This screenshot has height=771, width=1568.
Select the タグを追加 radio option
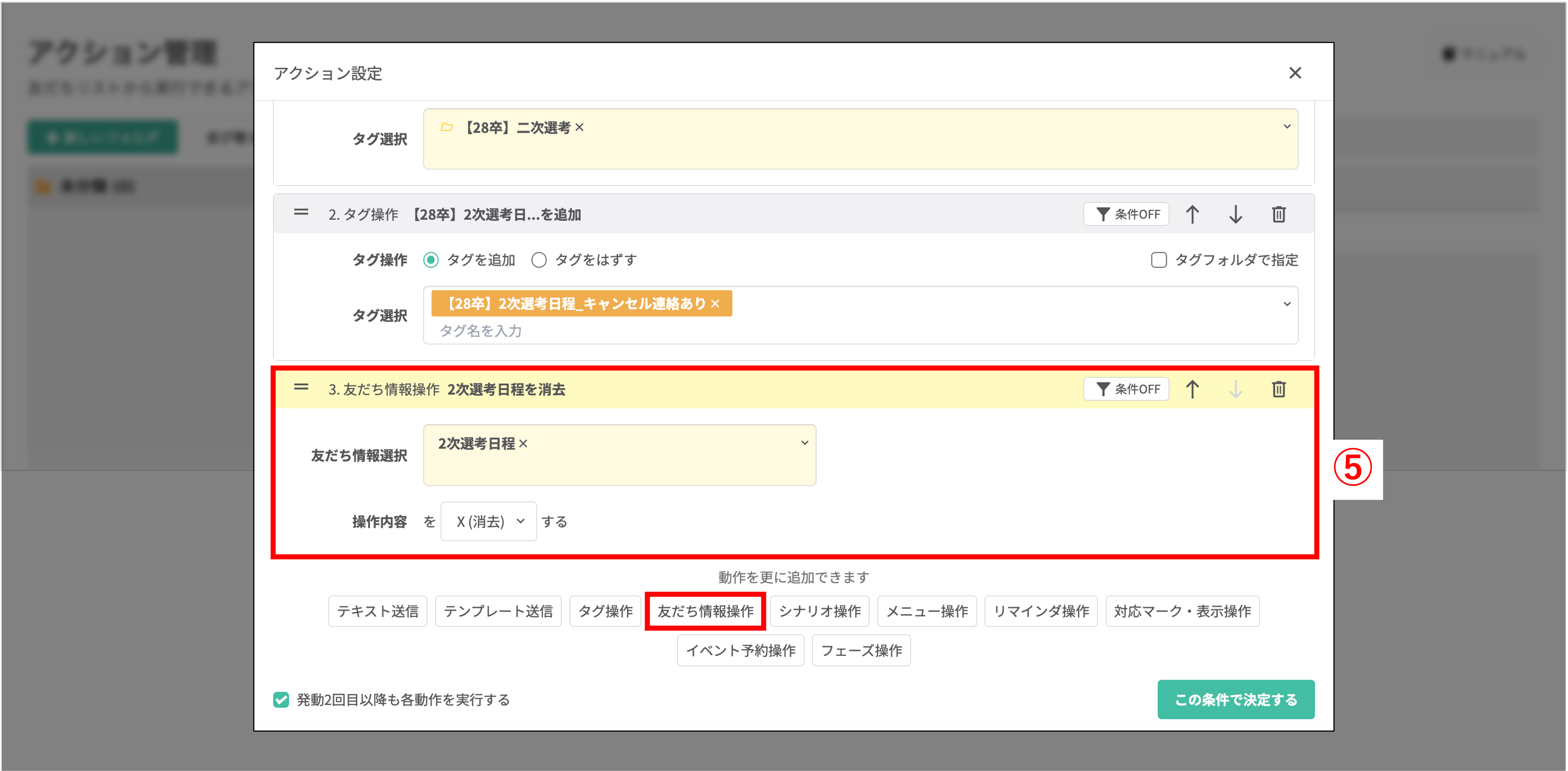pos(431,260)
